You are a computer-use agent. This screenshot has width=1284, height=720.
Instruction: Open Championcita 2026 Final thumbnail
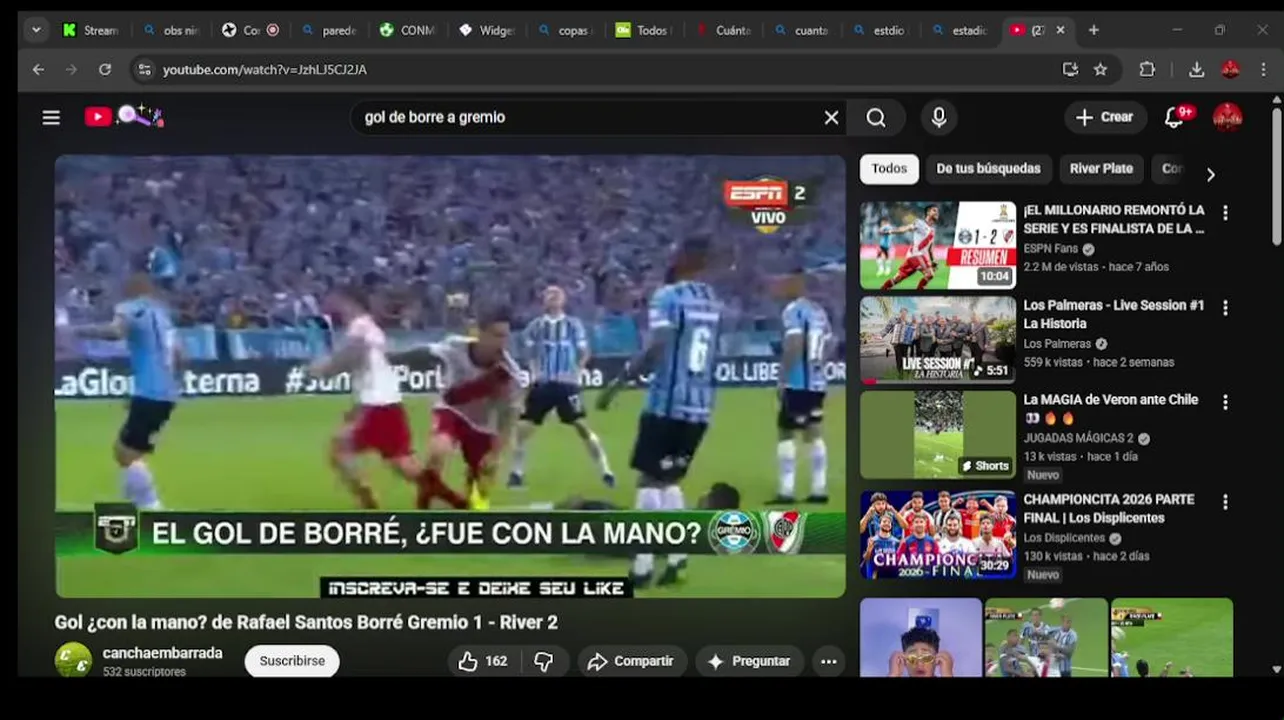(938, 534)
